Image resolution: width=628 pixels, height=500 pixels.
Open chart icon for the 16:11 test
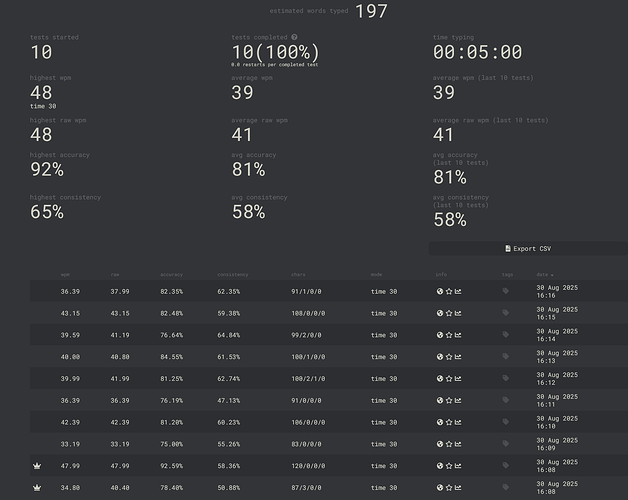(458, 400)
